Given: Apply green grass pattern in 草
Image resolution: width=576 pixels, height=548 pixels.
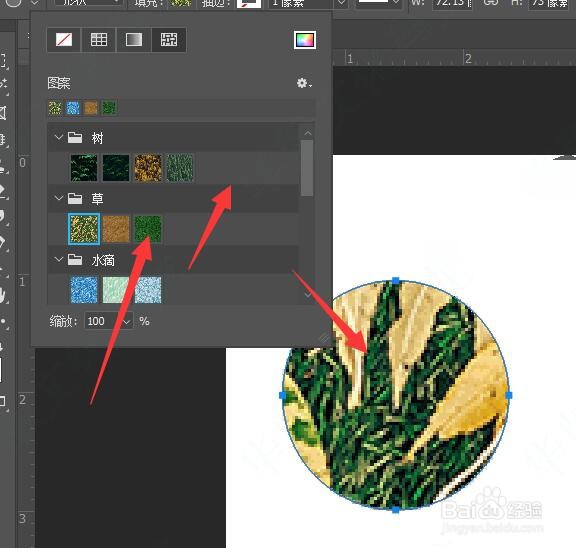Looking at the screenshot, I should pos(148,229).
